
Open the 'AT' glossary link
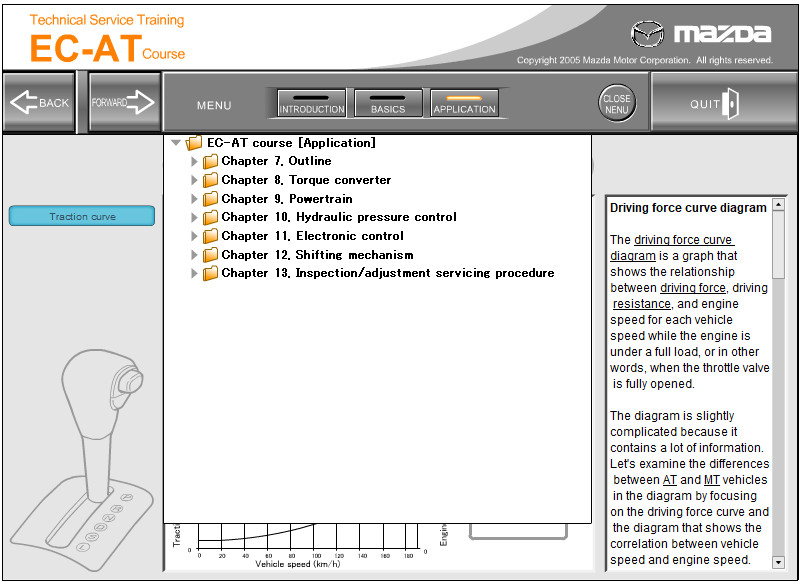[670, 480]
